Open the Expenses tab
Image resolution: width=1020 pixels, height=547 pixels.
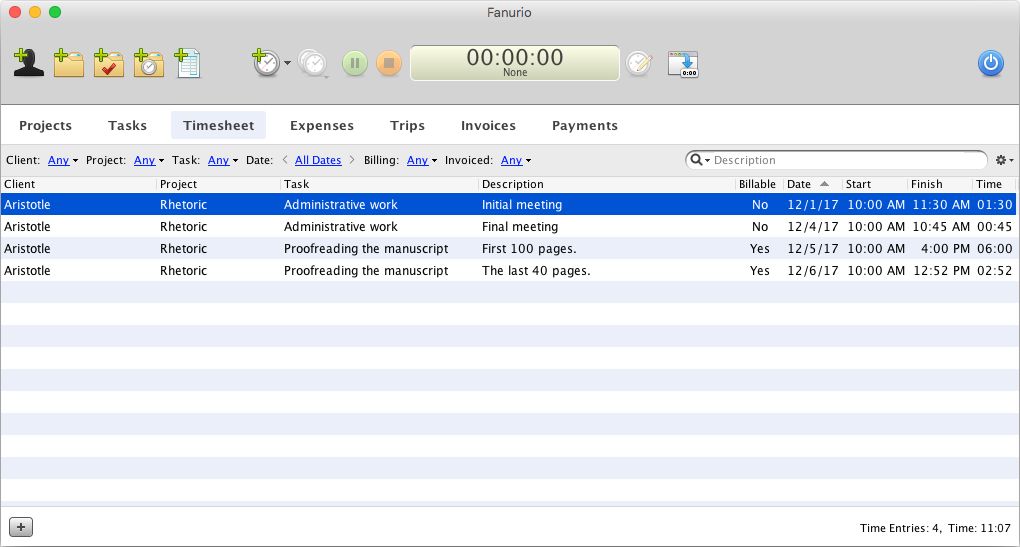(x=322, y=126)
